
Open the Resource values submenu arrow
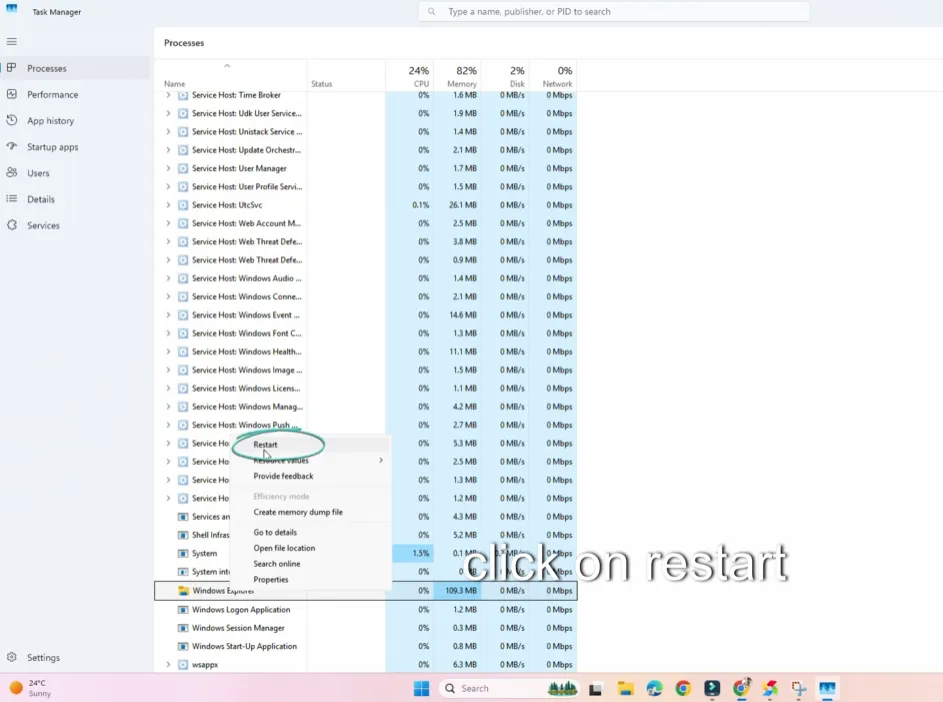pos(381,460)
